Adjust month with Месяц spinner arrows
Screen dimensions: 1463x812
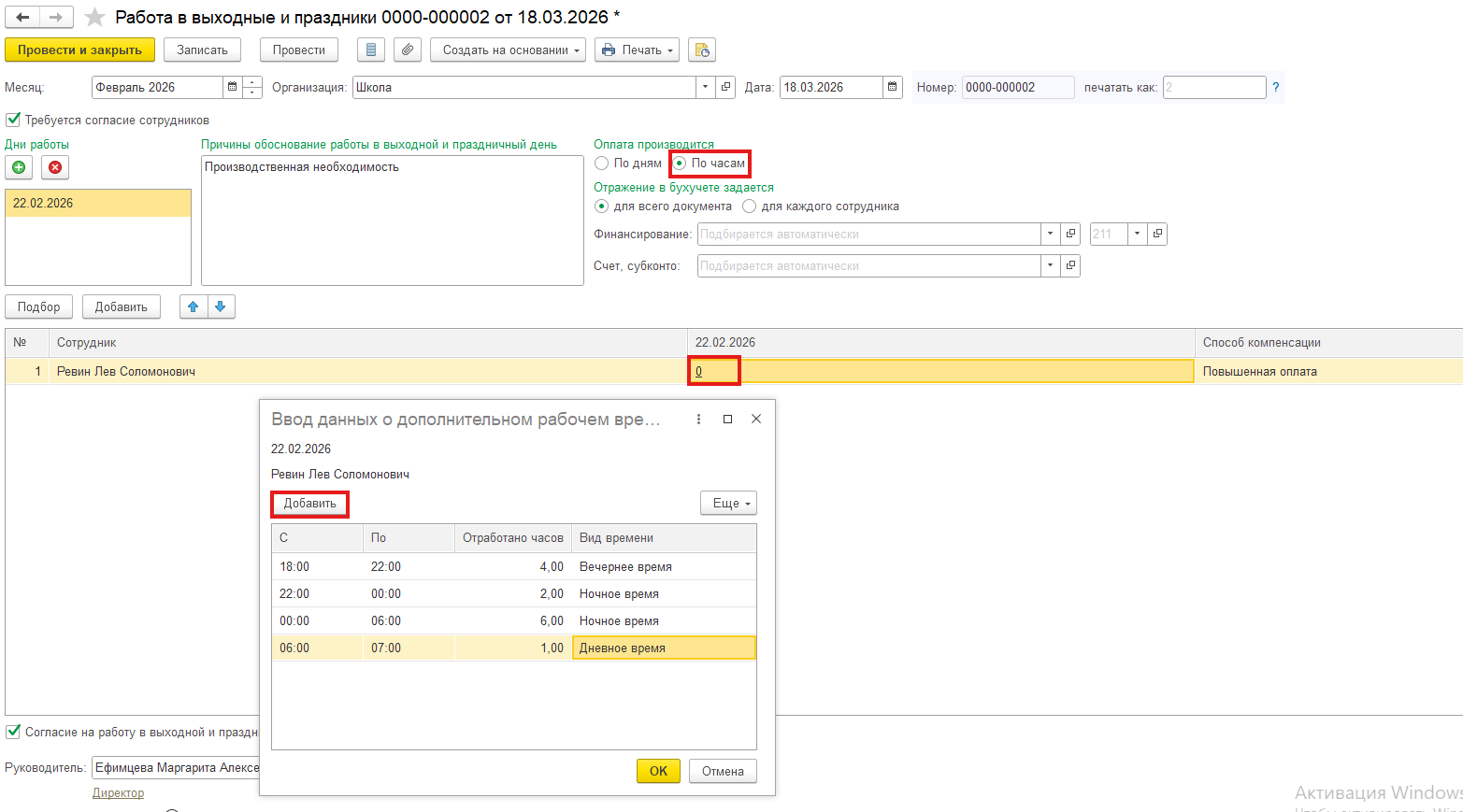tap(252, 87)
